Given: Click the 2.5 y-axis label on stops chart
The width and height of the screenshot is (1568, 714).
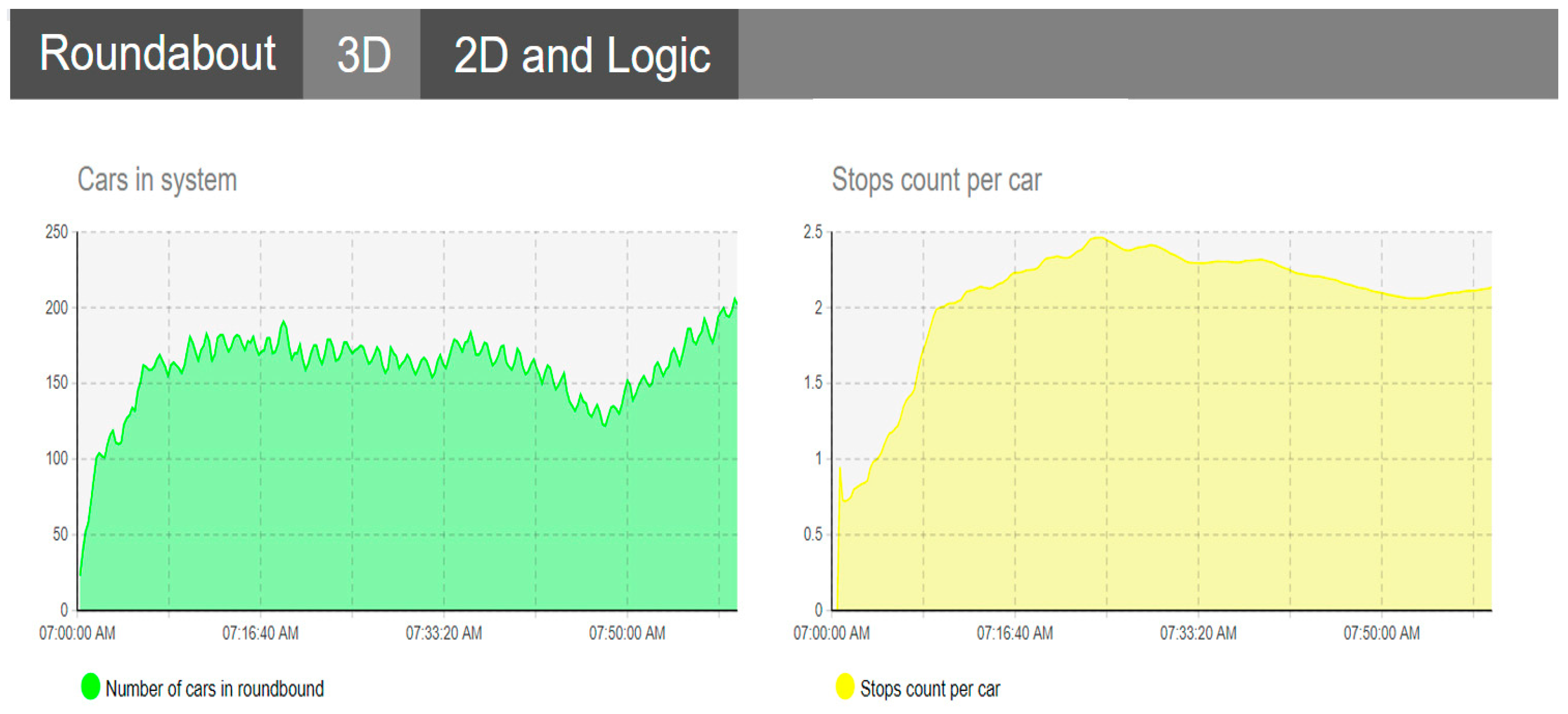Looking at the screenshot, I should [x=813, y=231].
